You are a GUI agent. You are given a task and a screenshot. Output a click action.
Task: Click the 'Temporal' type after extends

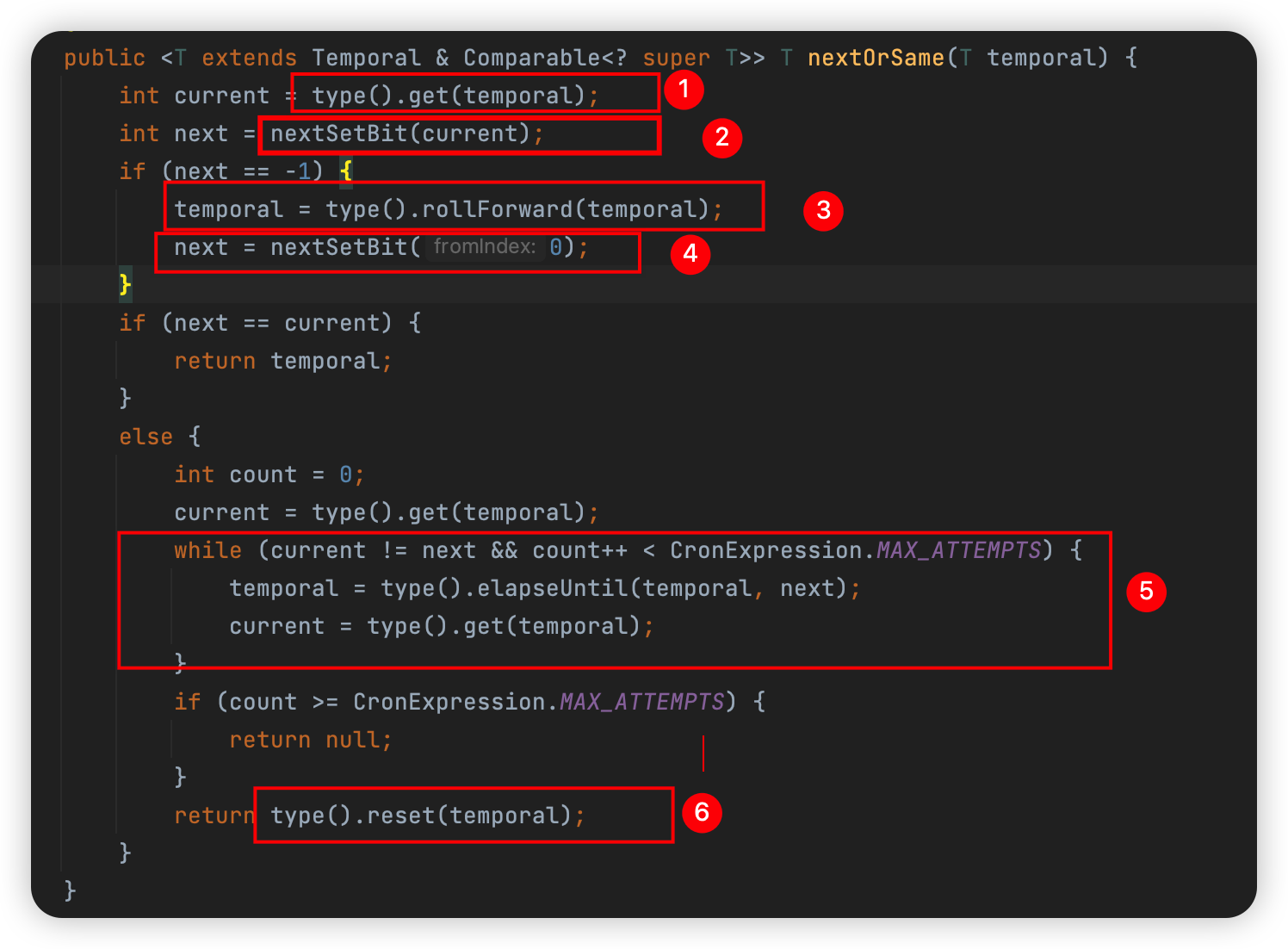point(366,58)
